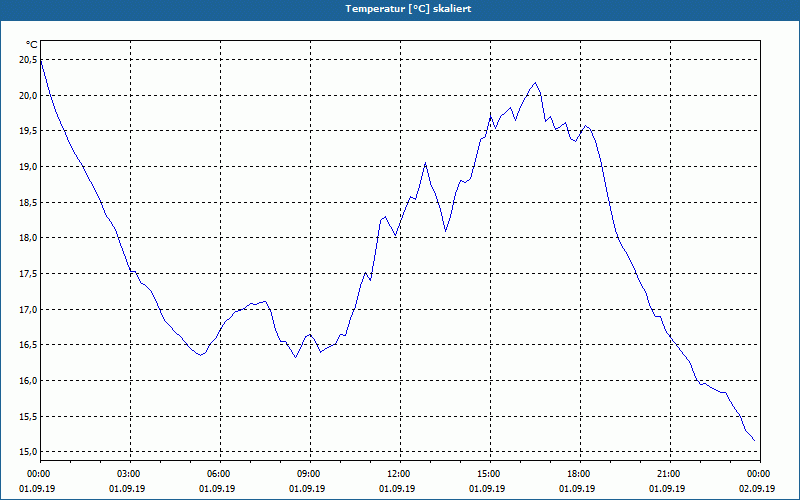Click the 03:00 time axis label

tap(131, 474)
